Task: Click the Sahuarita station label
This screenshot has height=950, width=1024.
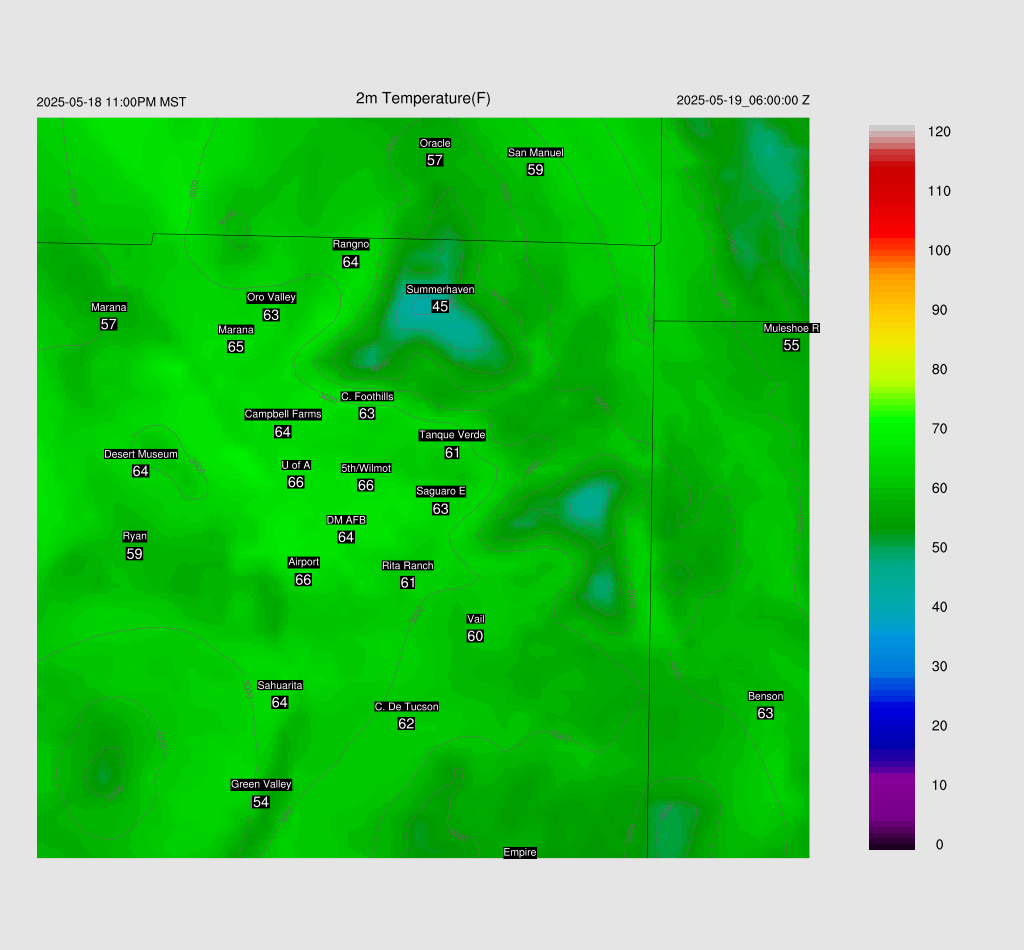Action: (280, 685)
